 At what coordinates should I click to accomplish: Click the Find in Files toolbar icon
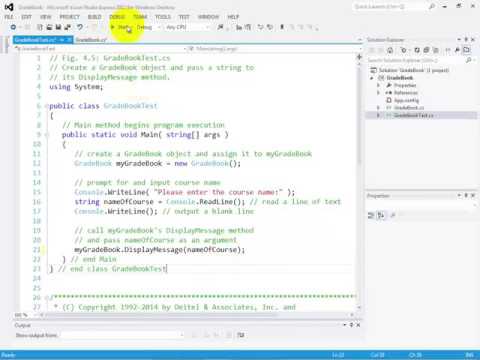pos(220,27)
